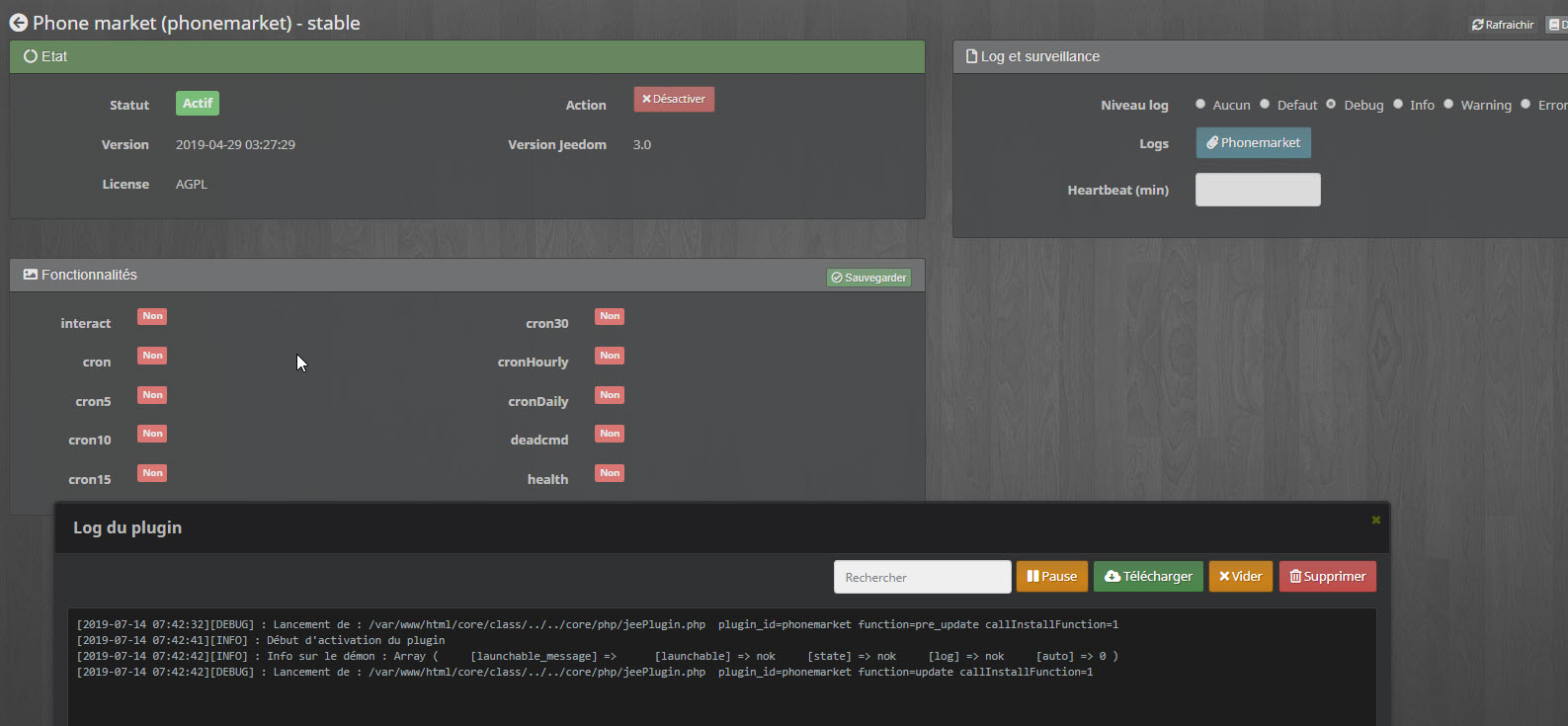Select the Warning log level
1568x726 pixels.
pos(1448,104)
